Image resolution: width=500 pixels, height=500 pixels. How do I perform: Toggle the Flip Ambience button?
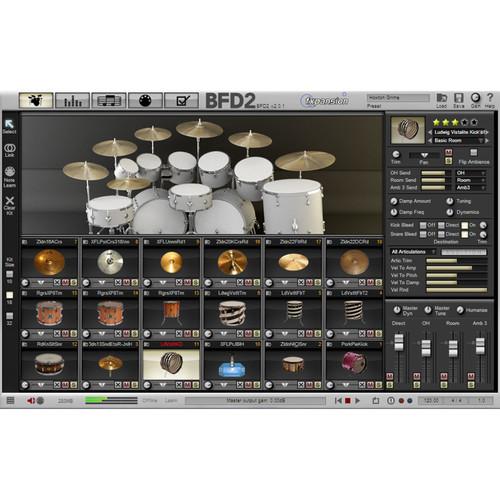pos(473,153)
